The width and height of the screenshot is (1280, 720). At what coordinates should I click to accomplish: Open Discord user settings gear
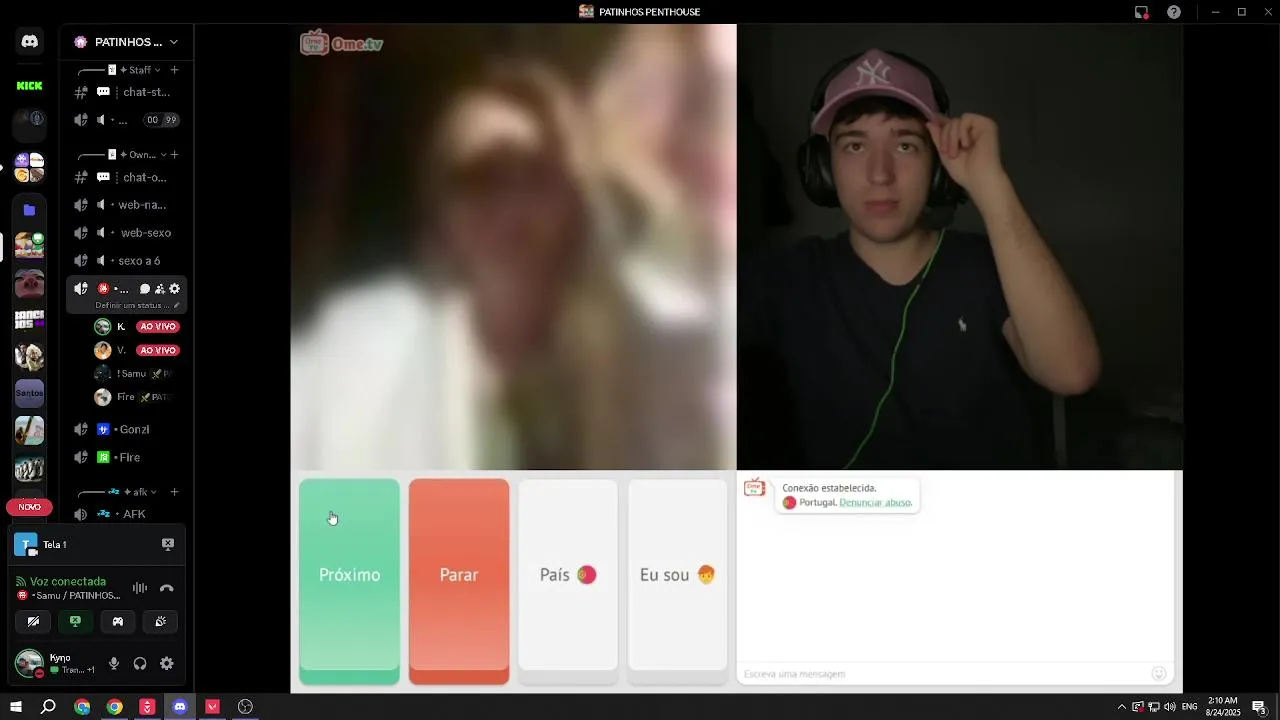click(167, 663)
